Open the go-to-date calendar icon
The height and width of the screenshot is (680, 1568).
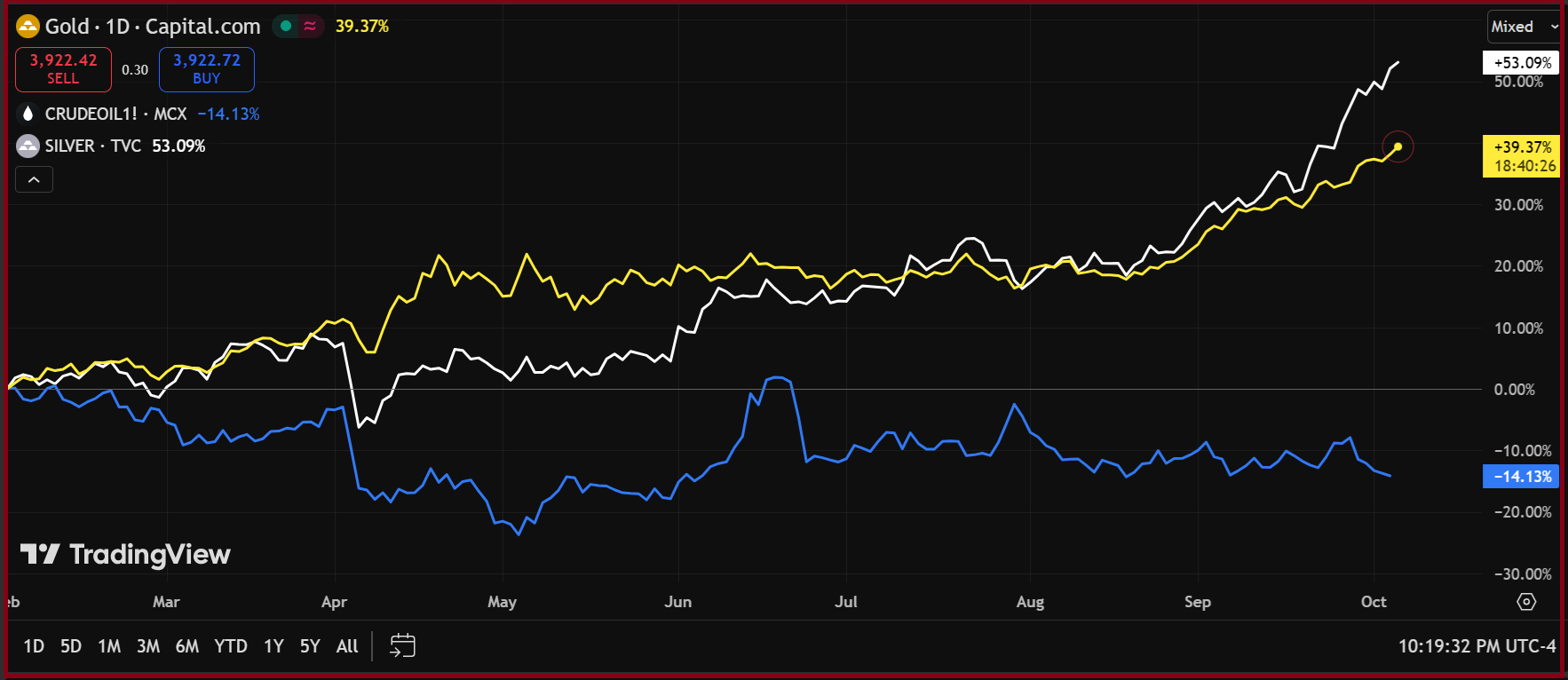[402, 645]
